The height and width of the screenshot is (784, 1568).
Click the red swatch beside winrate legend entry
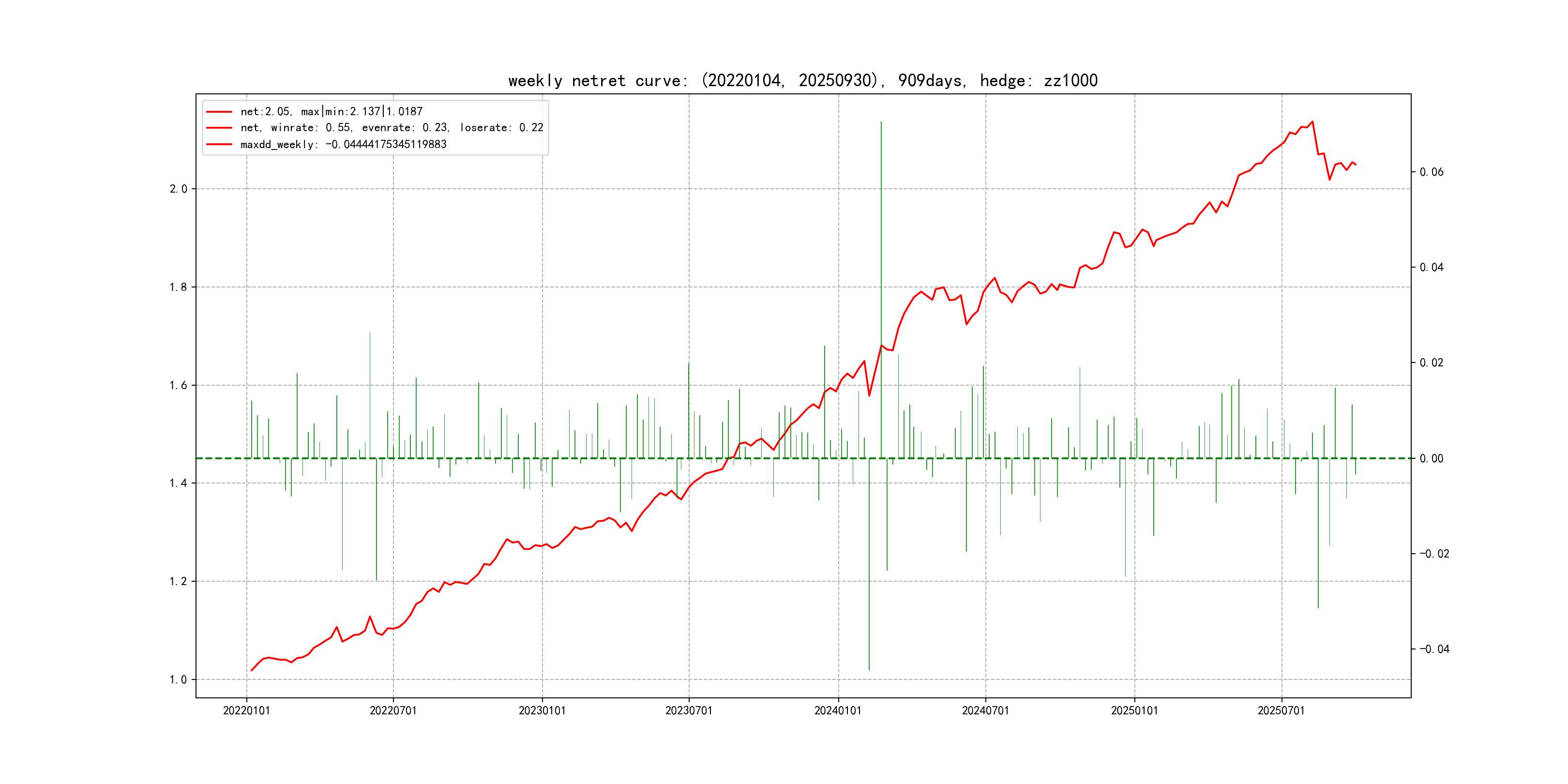pos(219,128)
